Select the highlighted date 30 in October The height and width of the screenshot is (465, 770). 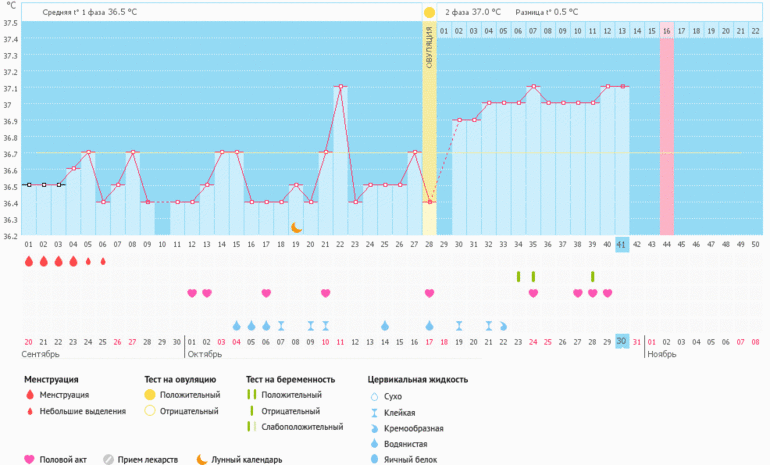coord(621,340)
